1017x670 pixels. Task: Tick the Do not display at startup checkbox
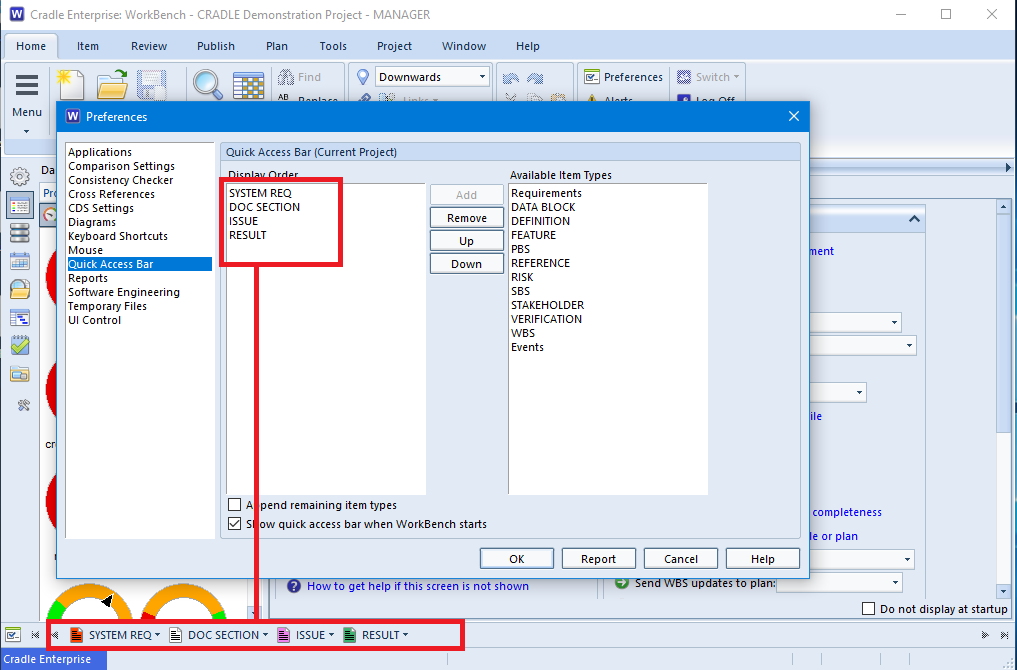(868, 608)
